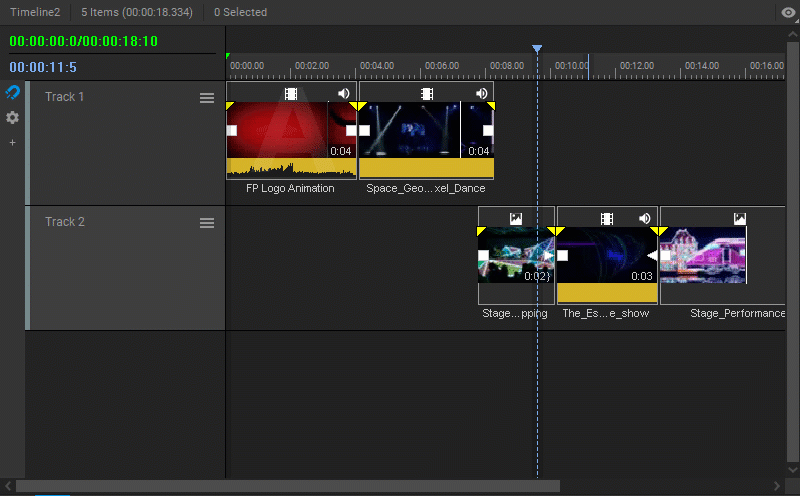Screen dimensions: 800x496
Task: Click film strip icon on Space_Geo clip
Action: pyautogui.click(x=427, y=94)
